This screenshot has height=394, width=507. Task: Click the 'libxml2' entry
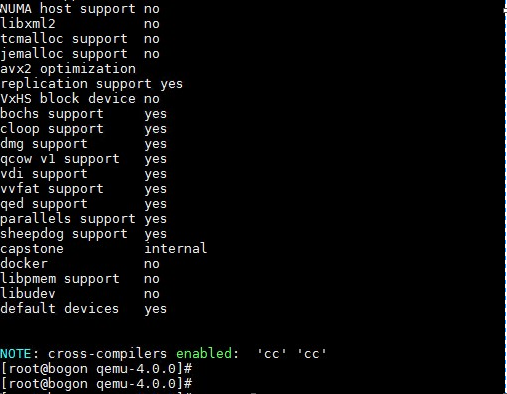(28, 24)
